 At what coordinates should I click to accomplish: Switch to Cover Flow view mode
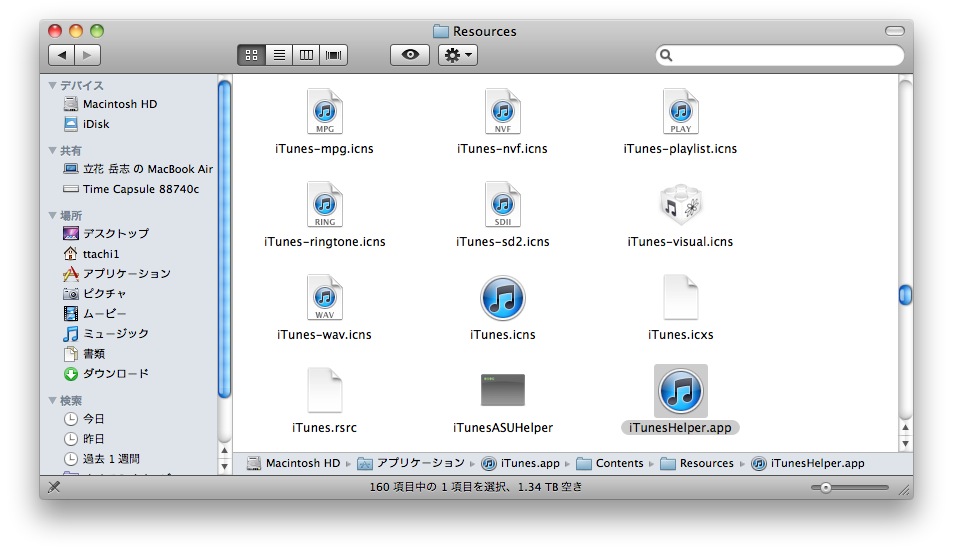(334, 55)
